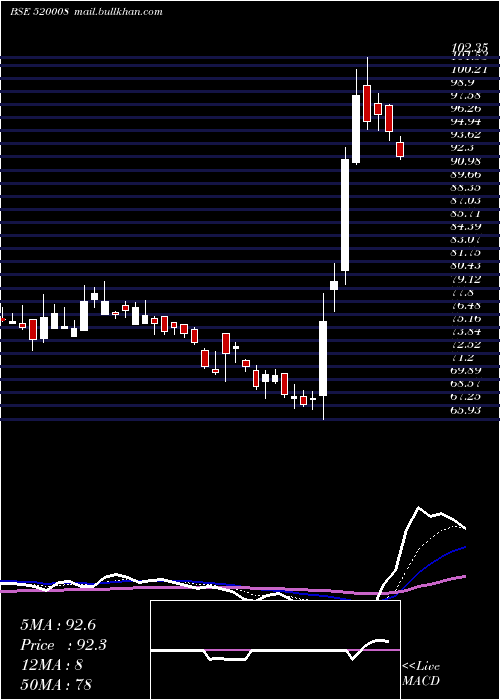Click the '5MA : 92.6' readout
The width and height of the screenshot is (500, 700).
click(x=58, y=625)
